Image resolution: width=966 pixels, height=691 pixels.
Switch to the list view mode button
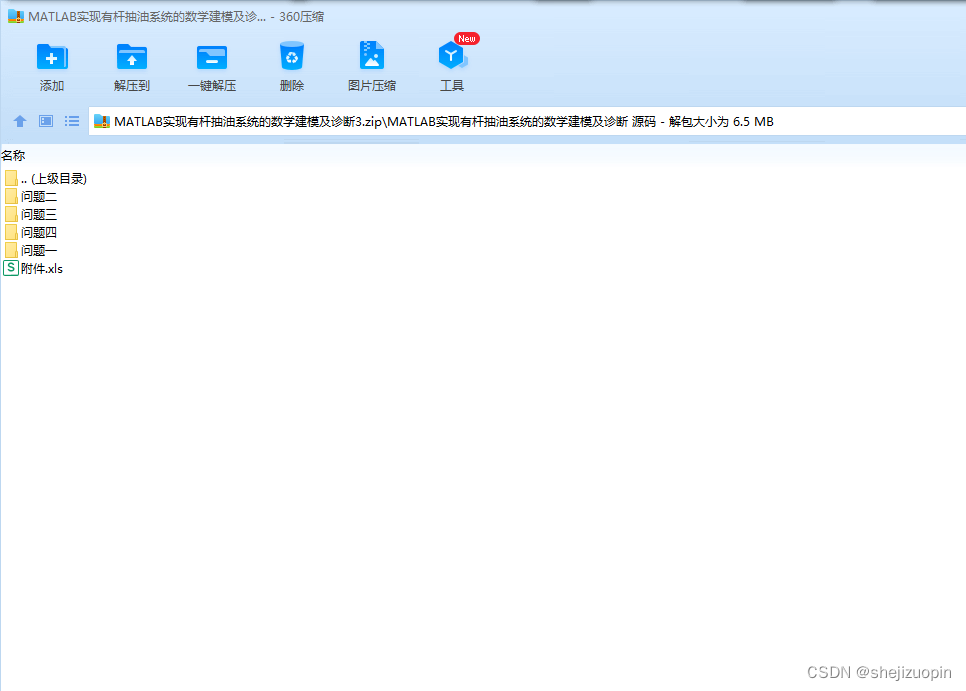coord(72,121)
